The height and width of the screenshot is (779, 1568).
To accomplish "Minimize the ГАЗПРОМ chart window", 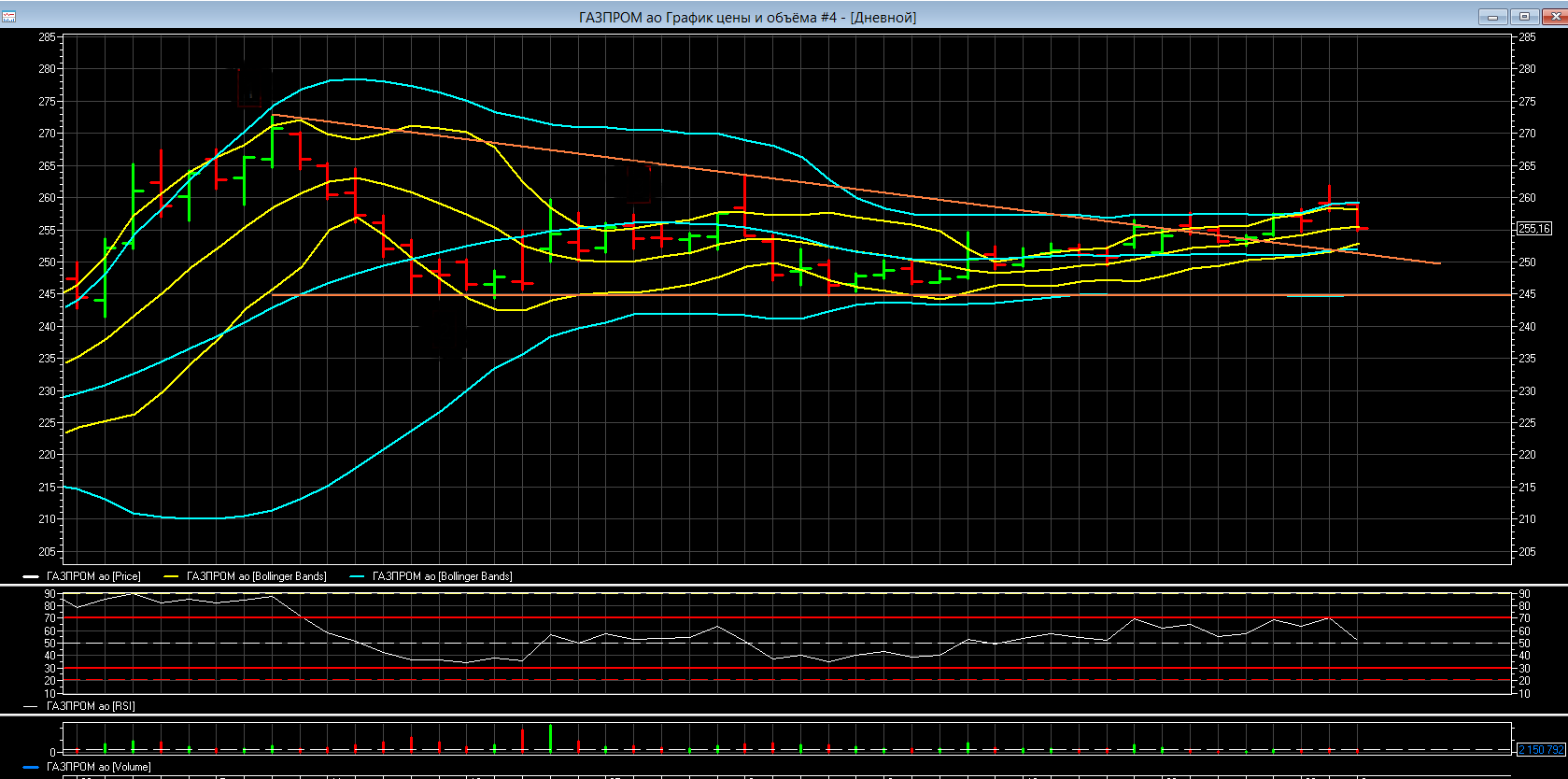I will 1492,17.
